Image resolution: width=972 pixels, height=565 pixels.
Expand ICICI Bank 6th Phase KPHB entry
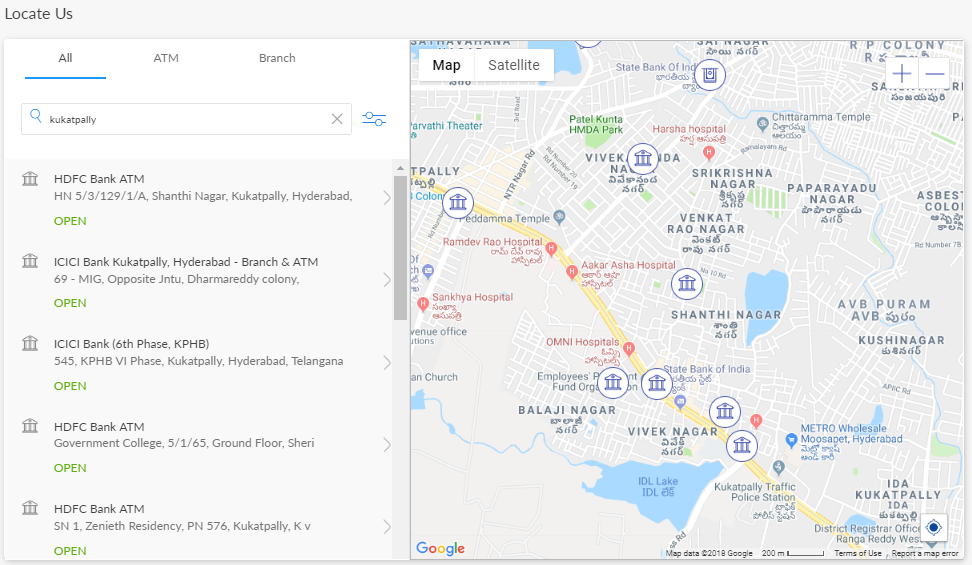click(x=387, y=362)
